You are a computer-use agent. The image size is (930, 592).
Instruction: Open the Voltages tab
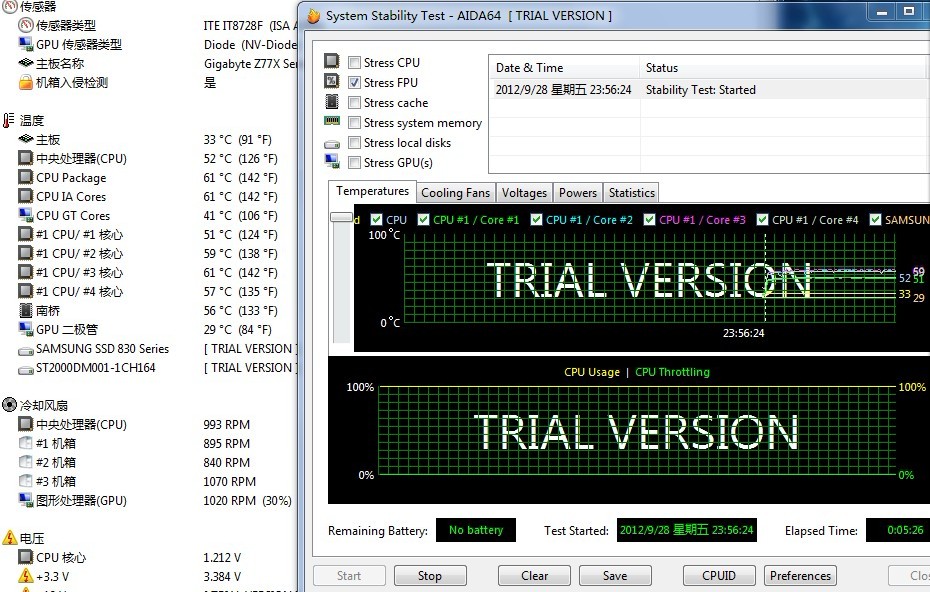click(x=524, y=193)
